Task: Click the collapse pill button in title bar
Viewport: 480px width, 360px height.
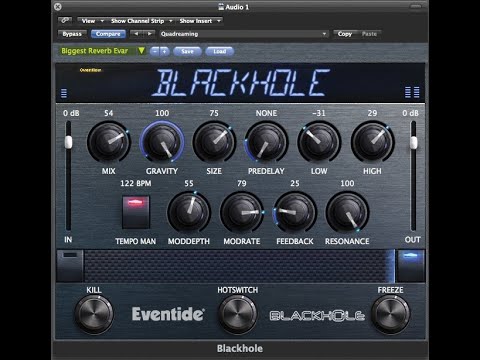Action: [416, 6]
